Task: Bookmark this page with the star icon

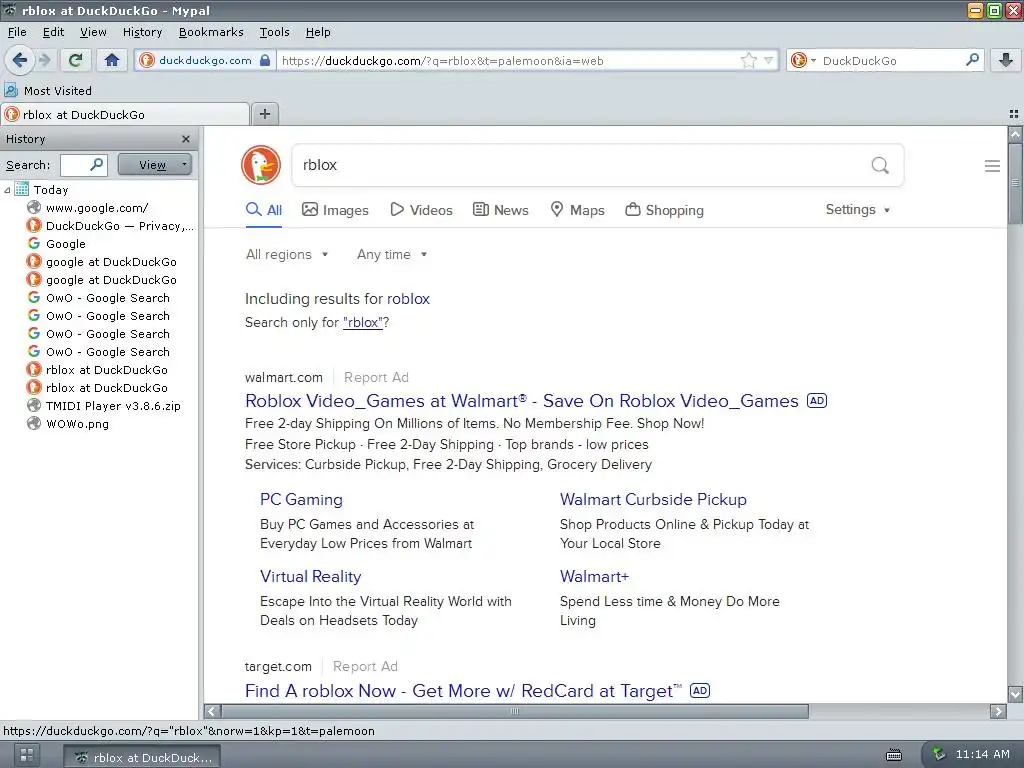Action: (x=748, y=61)
